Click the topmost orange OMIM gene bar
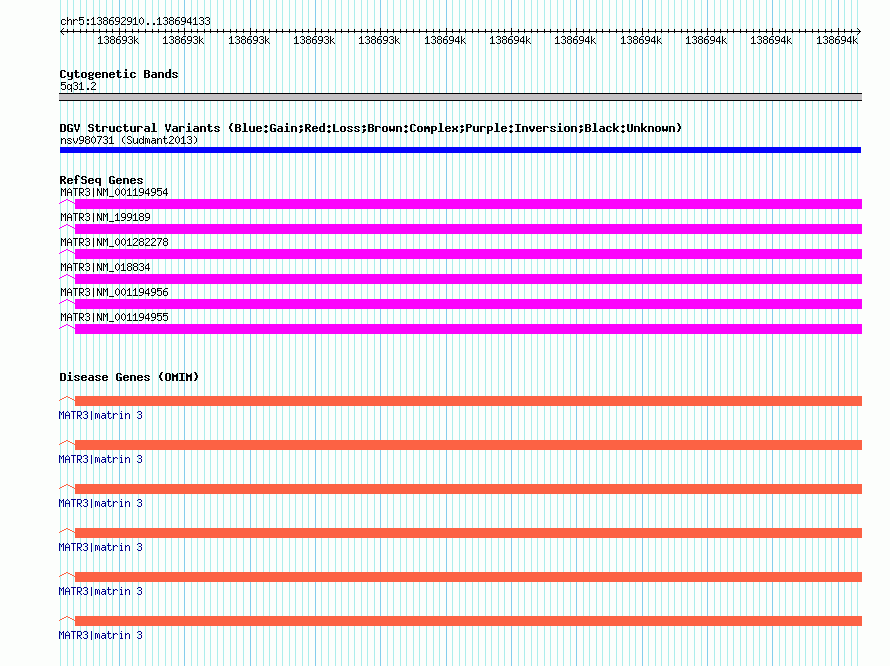890x666 pixels. point(468,401)
